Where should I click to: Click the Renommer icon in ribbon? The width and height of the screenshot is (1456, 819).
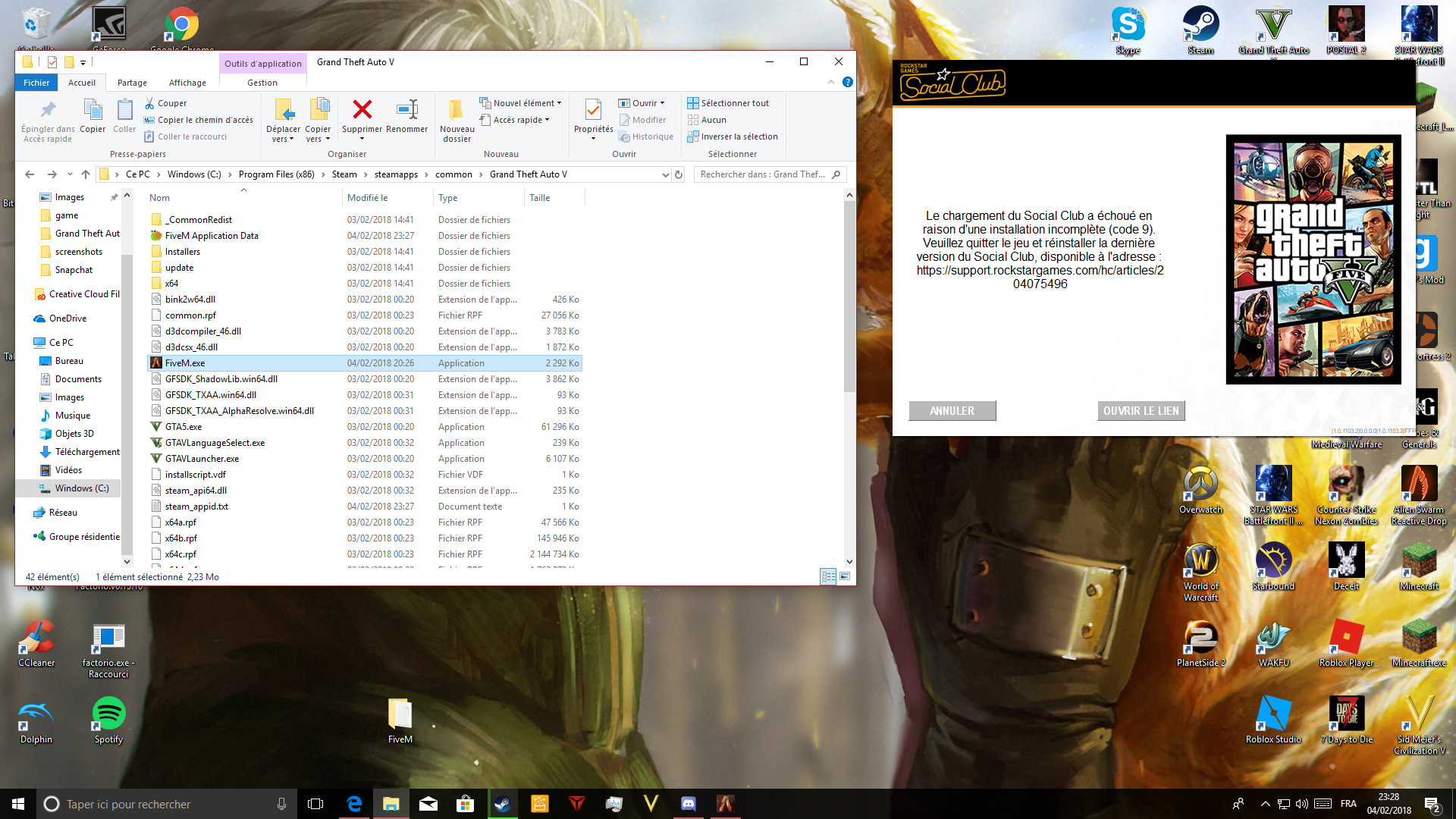pos(407,110)
